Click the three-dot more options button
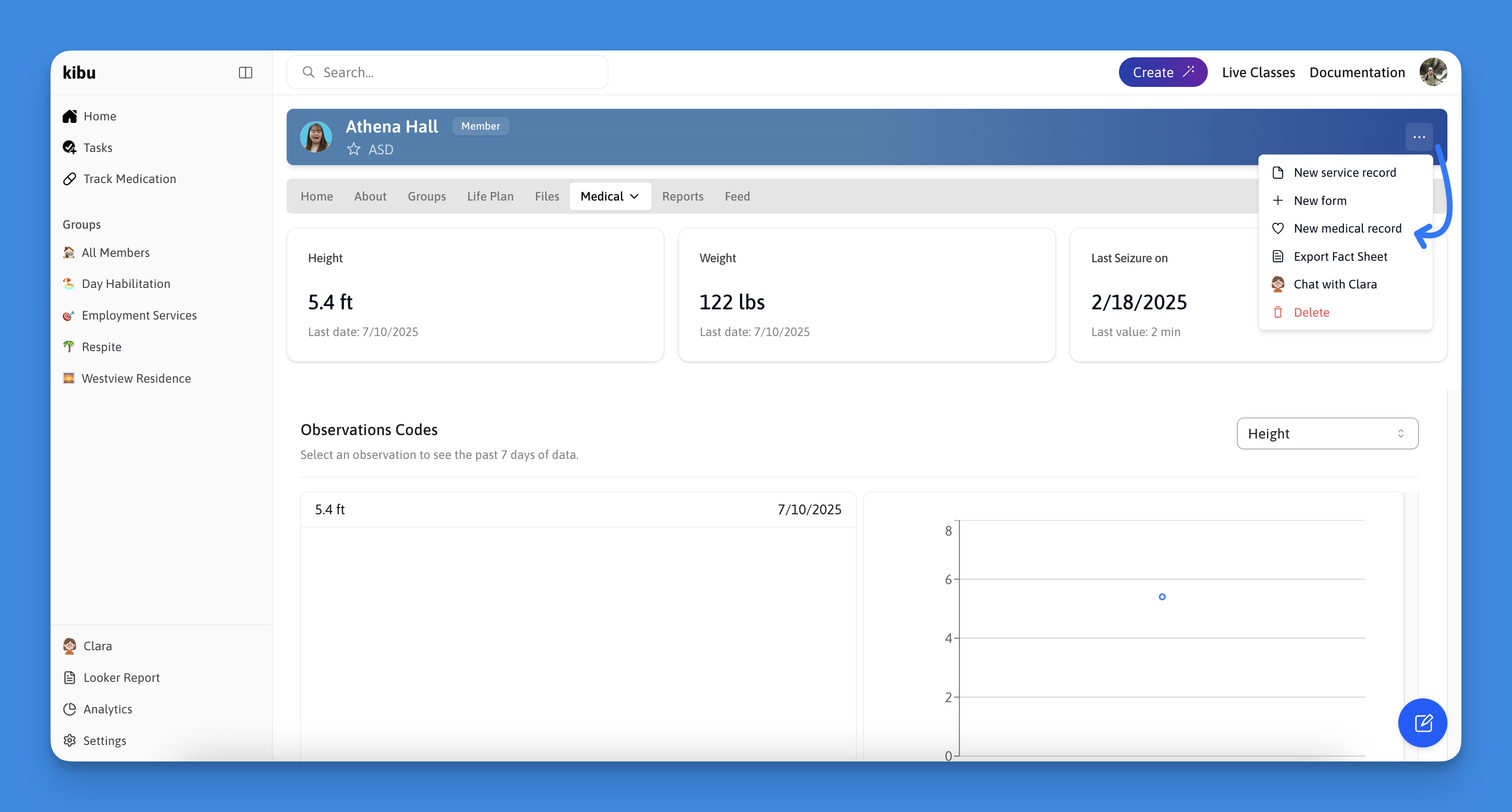The image size is (1512, 812). pyautogui.click(x=1419, y=136)
